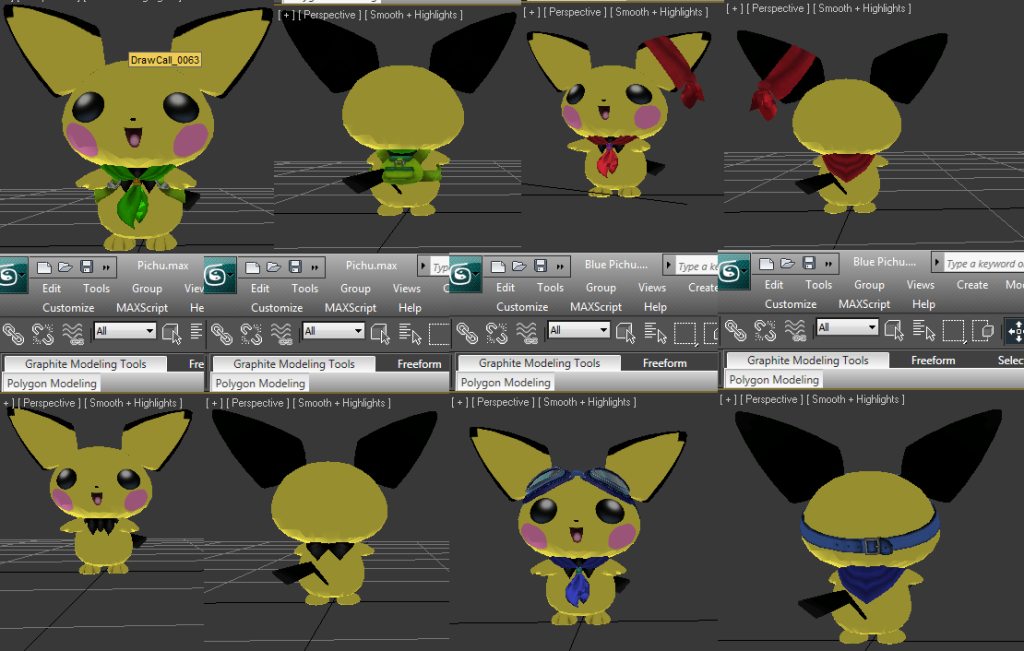Open Group menu in leftmost Pichu.max window
Screen dimensions: 1024x651
pos(147,288)
